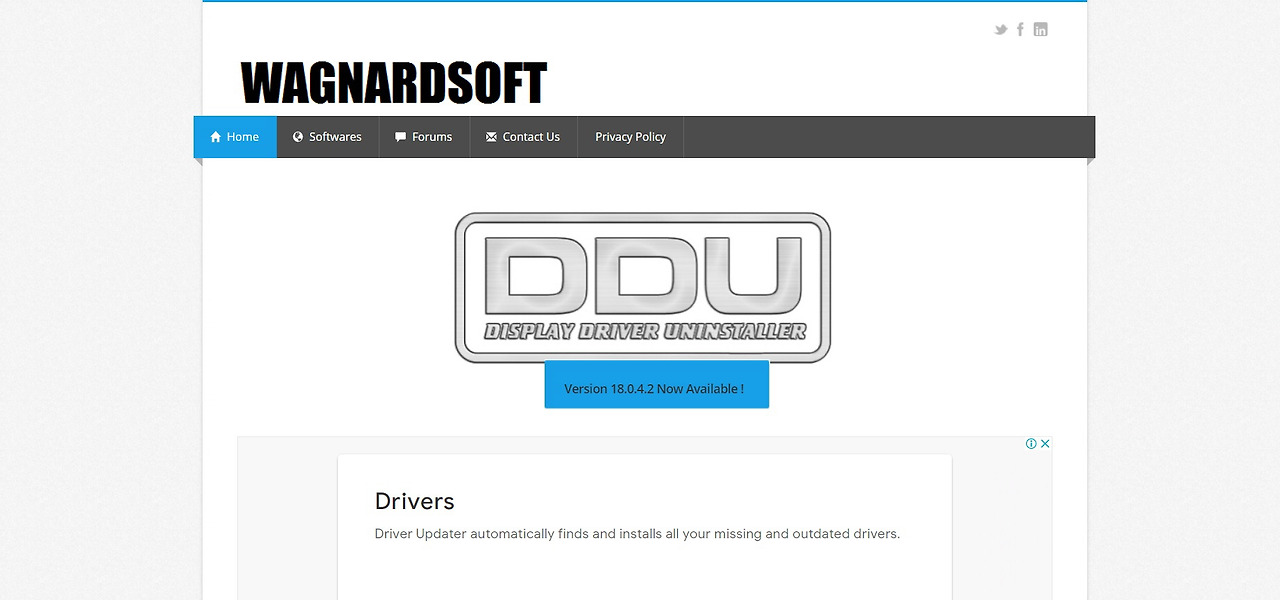This screenshot has height=600, width=1280.
Task: Click the house icon beside Home
Action: tap(214, 137)
